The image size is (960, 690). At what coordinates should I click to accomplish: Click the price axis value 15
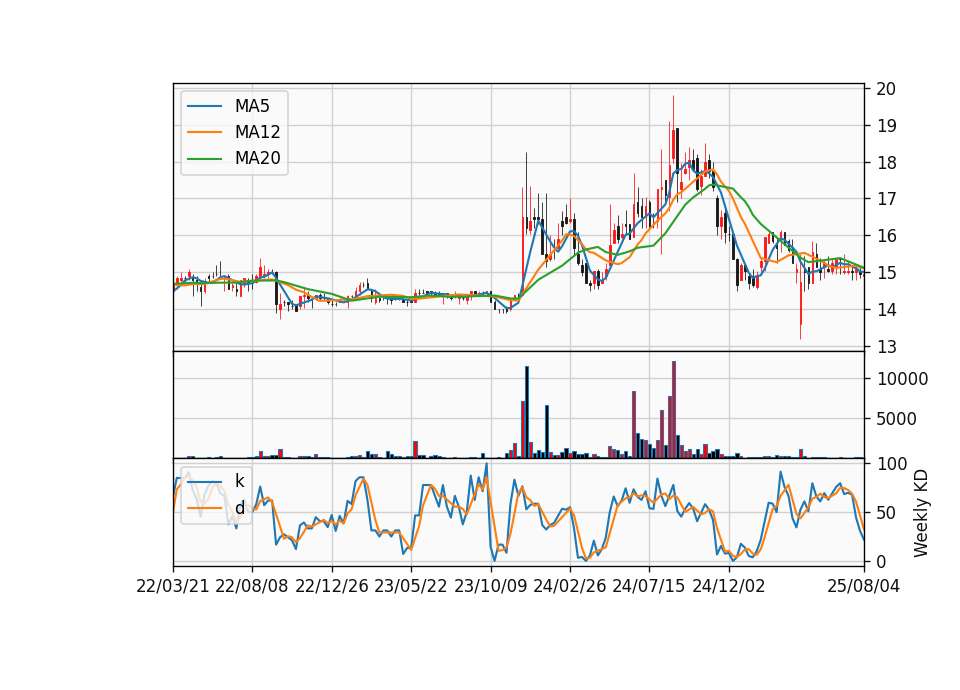886,272
